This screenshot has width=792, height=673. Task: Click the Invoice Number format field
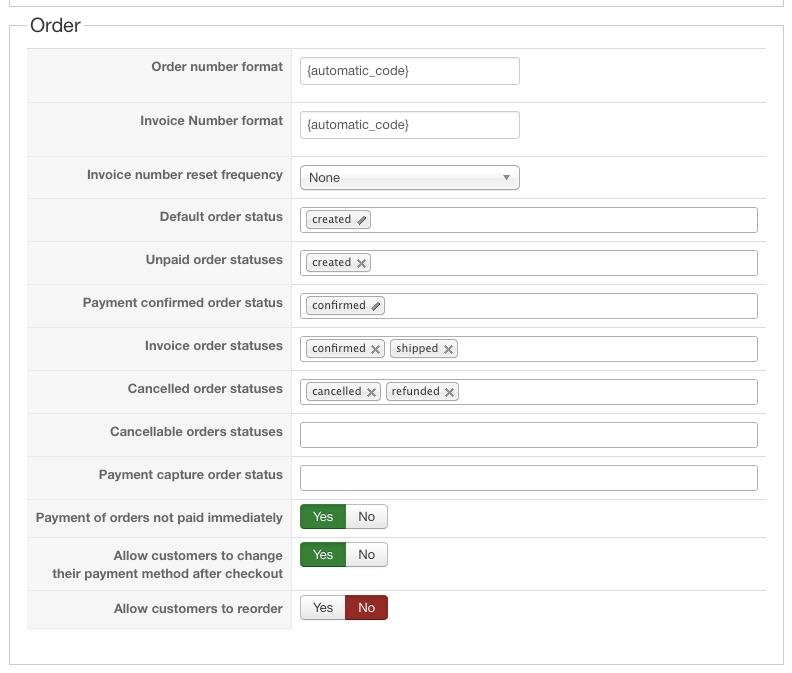tap(409, 125)
